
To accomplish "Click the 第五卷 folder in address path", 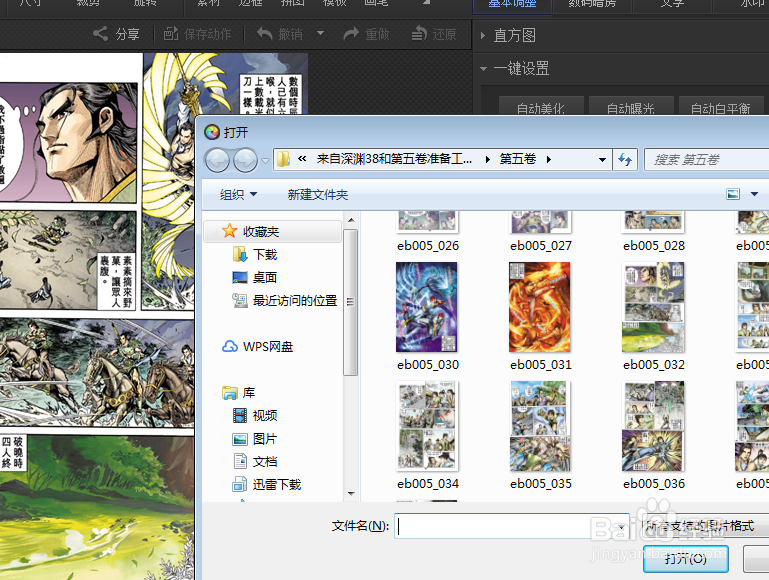I will coord(517,159).
